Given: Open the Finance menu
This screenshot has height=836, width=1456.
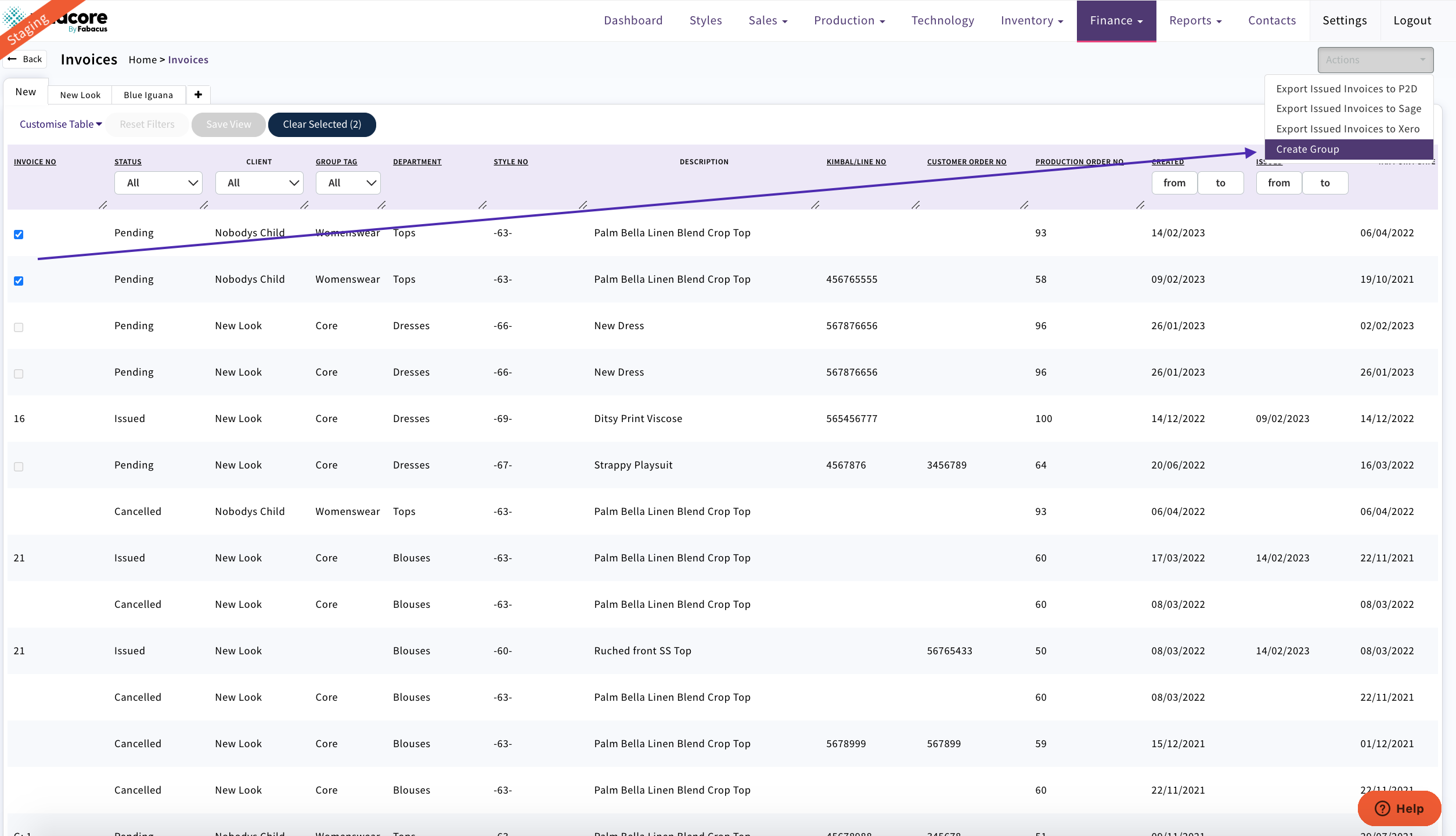Looking at the screenshot, I should (x=1115, y=20).
